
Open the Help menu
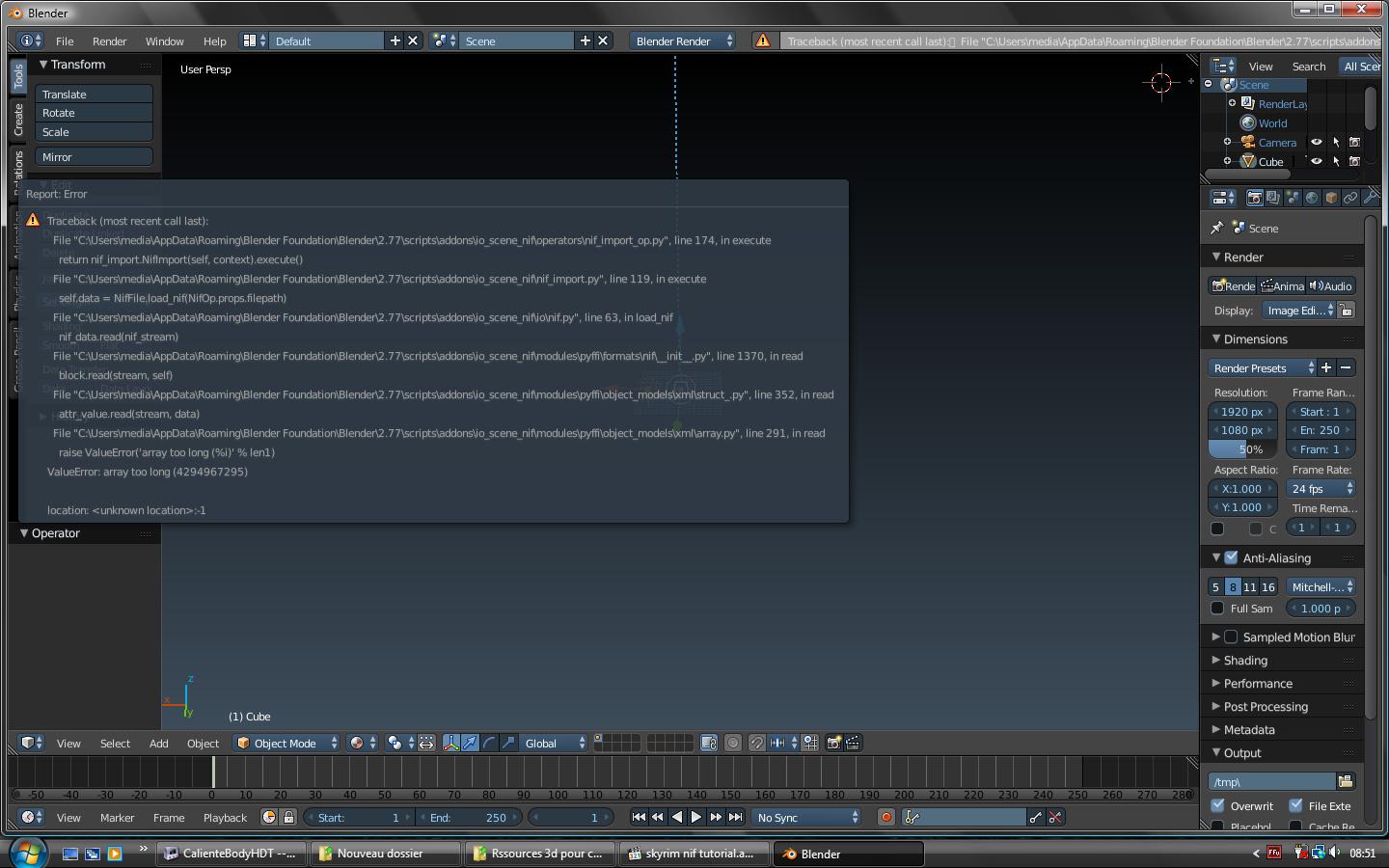(x=214, y=41)
